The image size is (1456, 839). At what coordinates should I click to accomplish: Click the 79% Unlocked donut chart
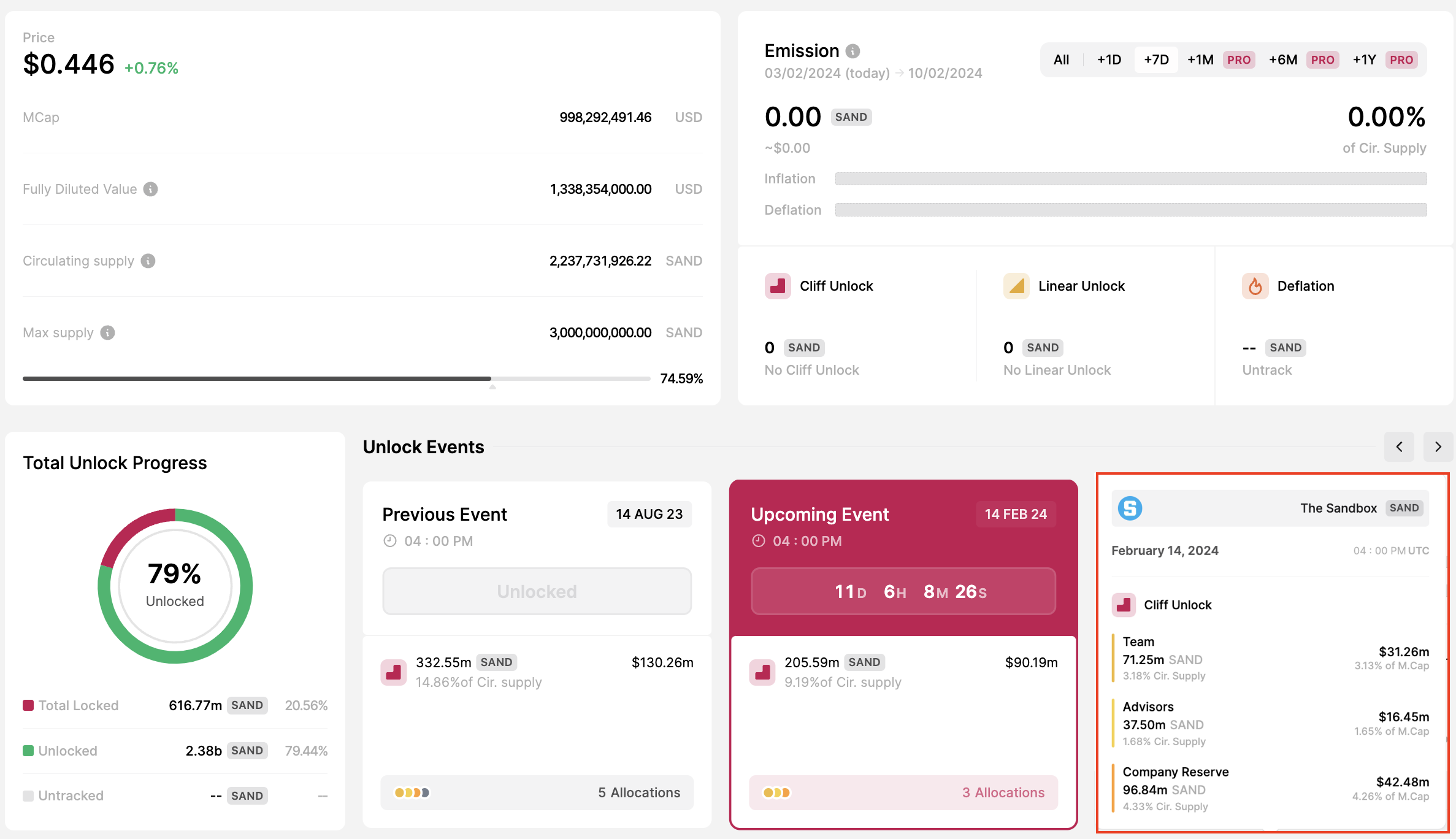tap(175, 586)
